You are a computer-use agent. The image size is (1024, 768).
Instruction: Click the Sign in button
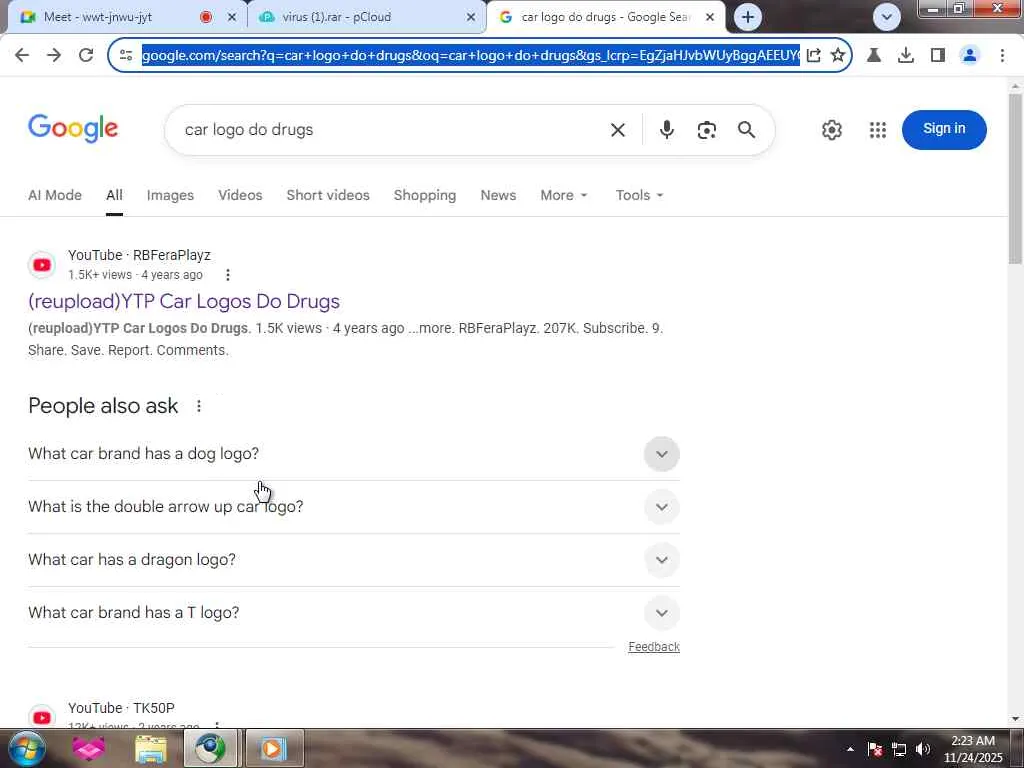pos(944,129)
